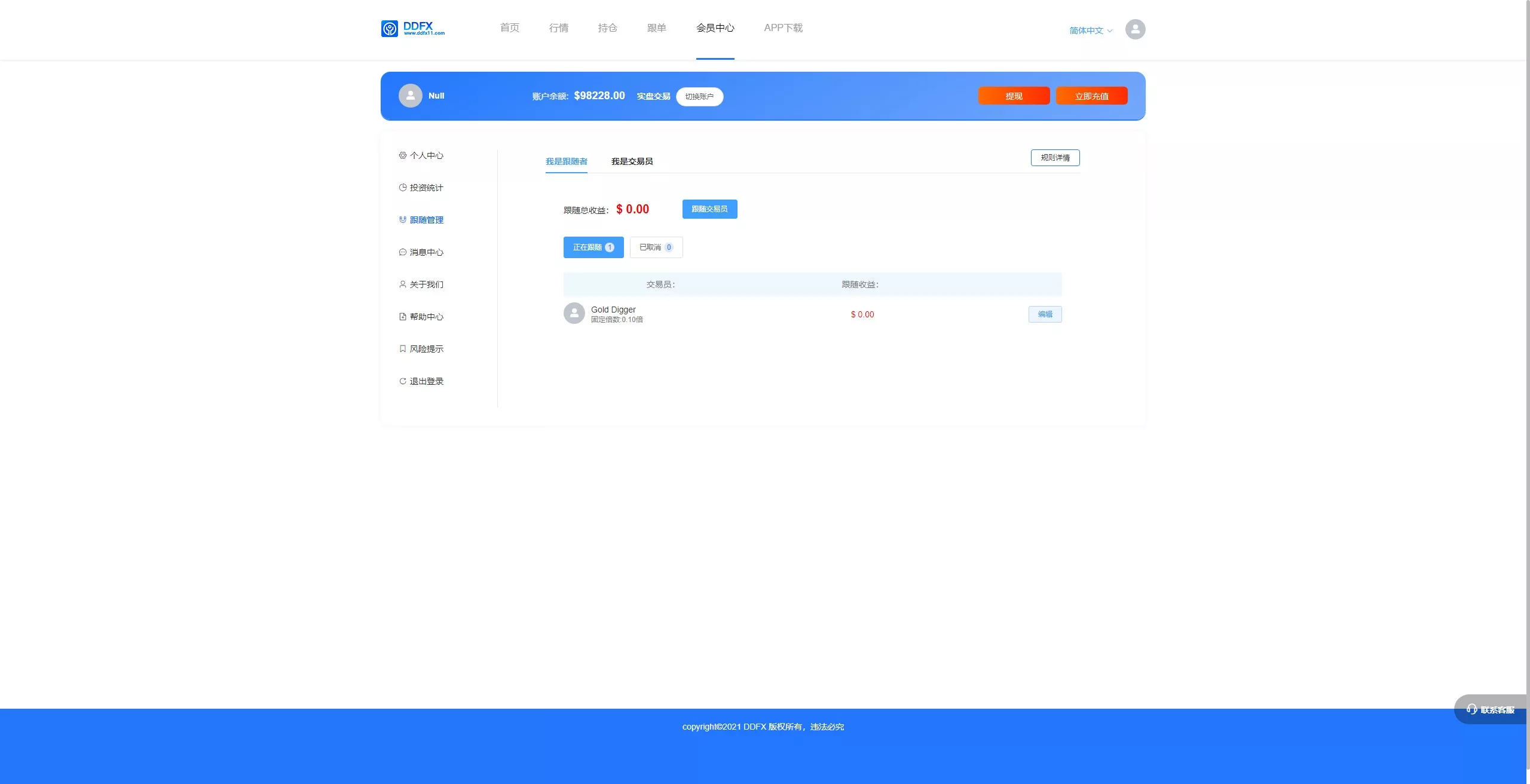The height and width of the screenshot is (784, 1530).
Task: Open the 行情 navigation menu item
Action: (x=558, y=28)
